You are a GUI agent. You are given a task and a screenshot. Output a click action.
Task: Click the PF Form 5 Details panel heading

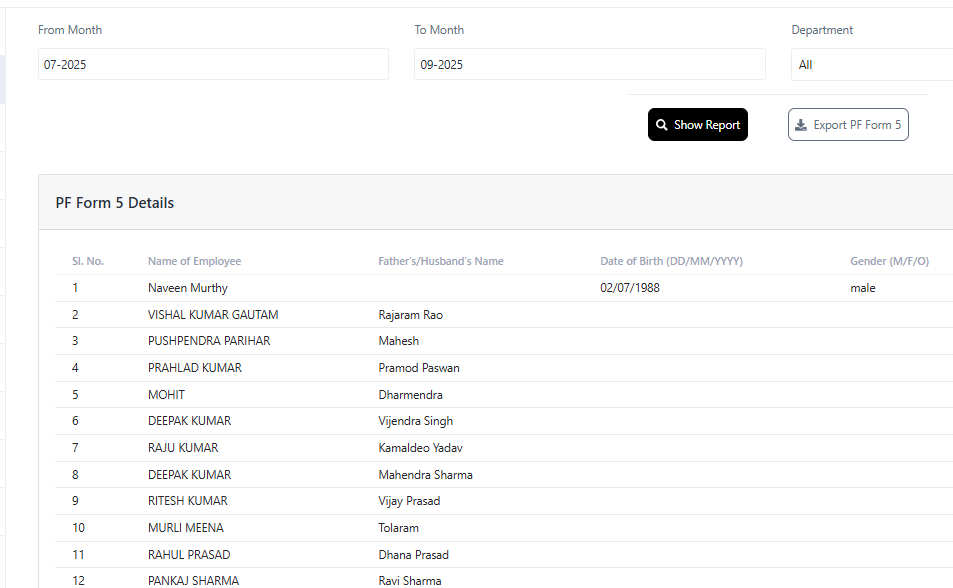click(x=115, y=203)
